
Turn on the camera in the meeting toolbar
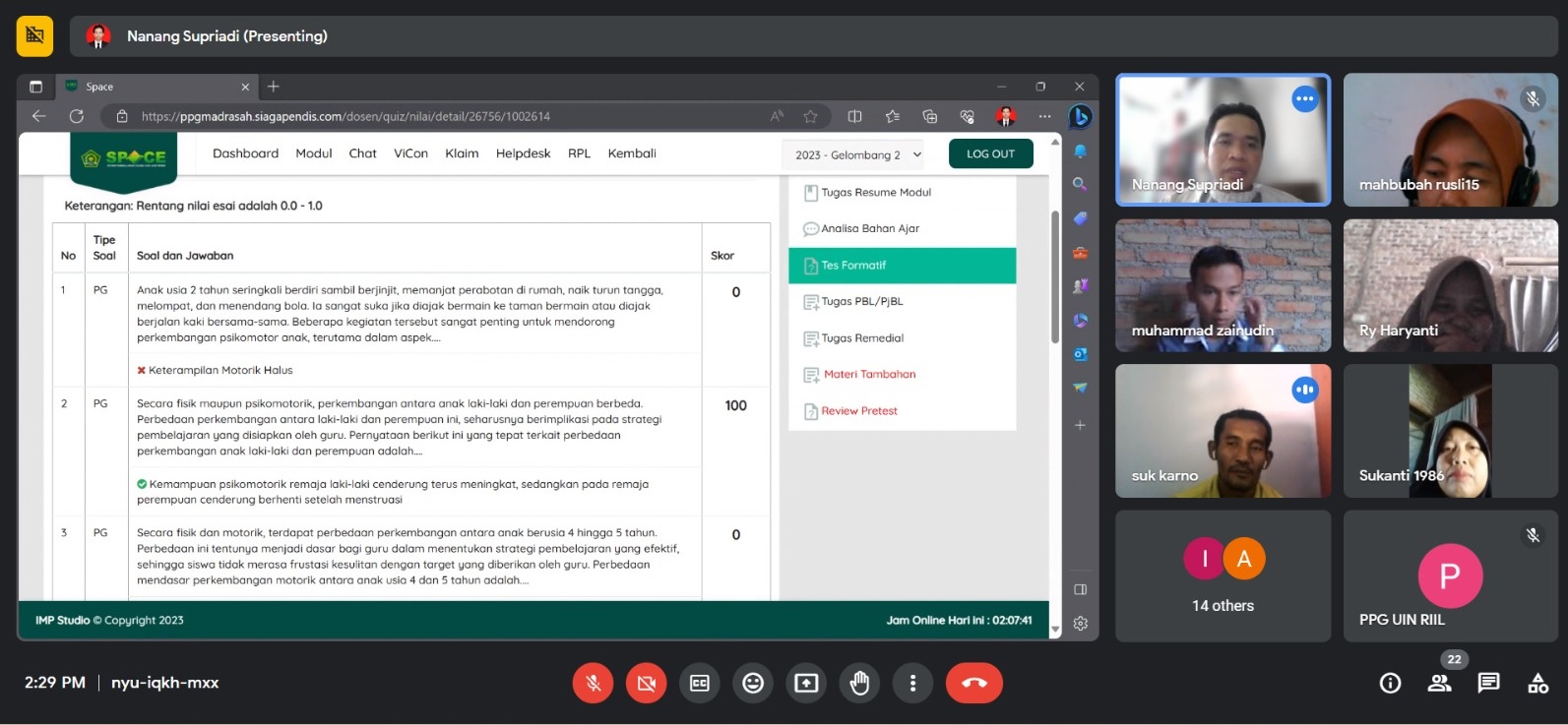click(647, 683)
